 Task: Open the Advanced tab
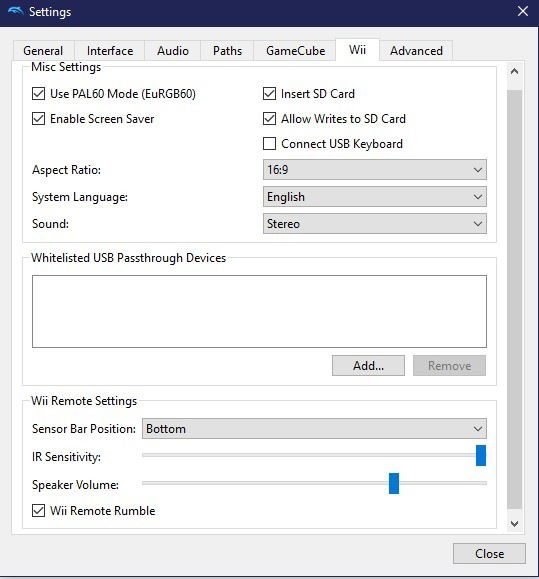tap(416, 51)
